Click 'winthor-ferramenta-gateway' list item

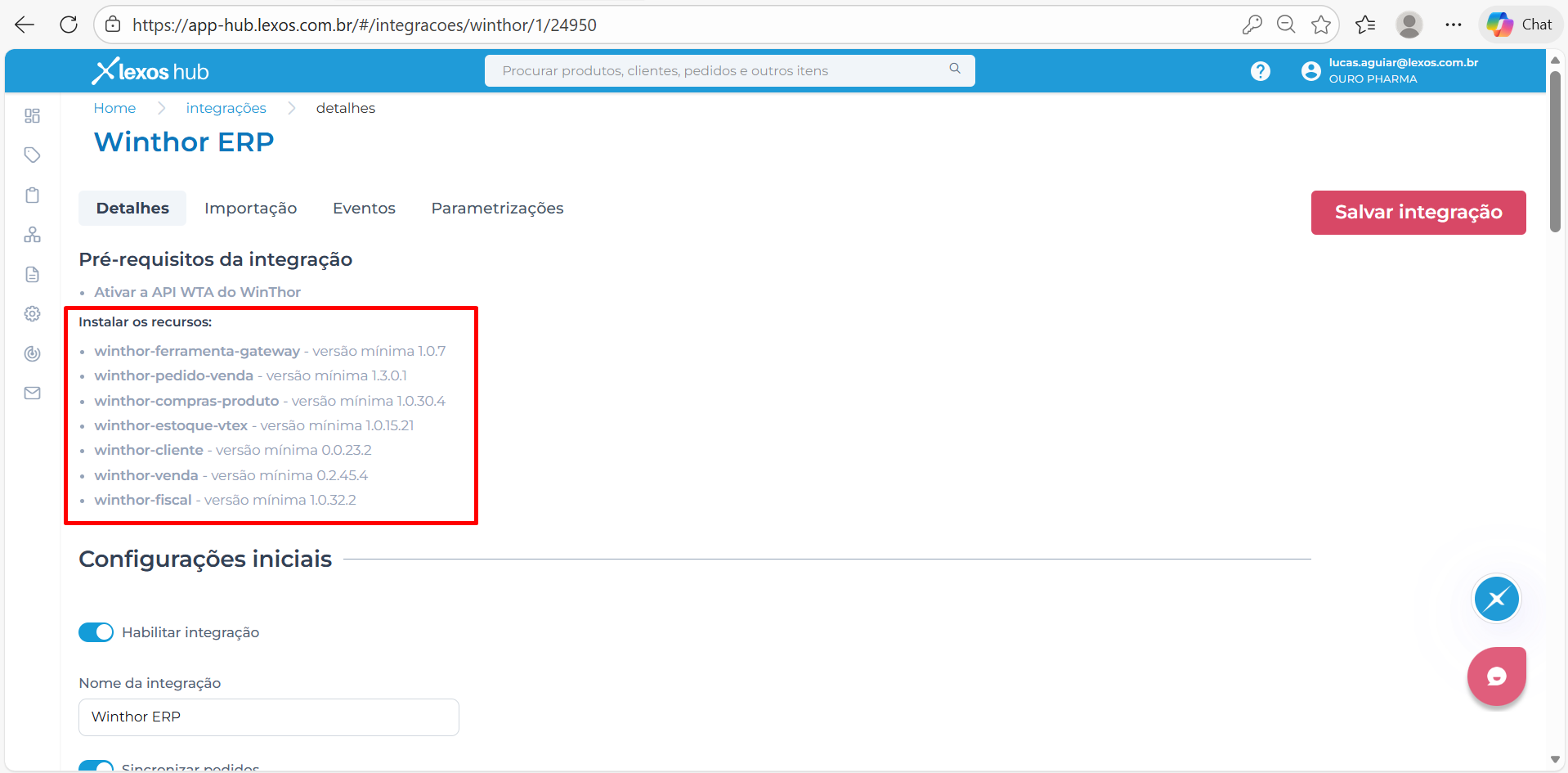270,351
